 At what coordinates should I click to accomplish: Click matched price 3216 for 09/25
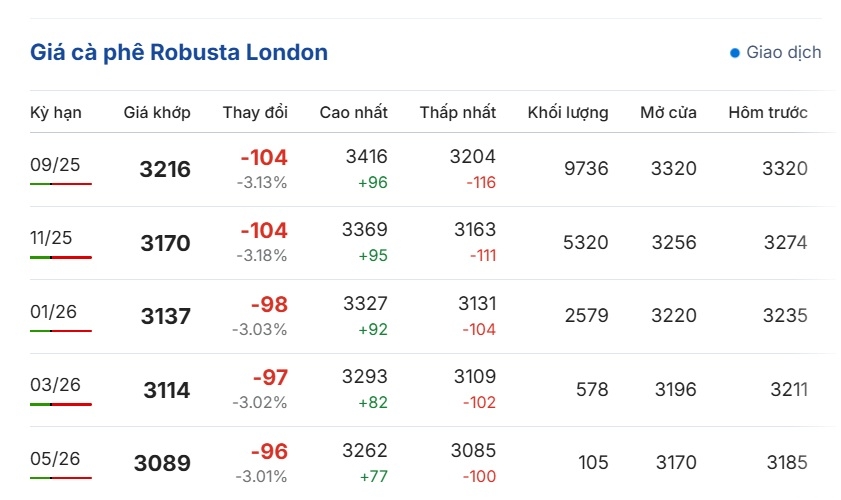(x=165, y=170)
